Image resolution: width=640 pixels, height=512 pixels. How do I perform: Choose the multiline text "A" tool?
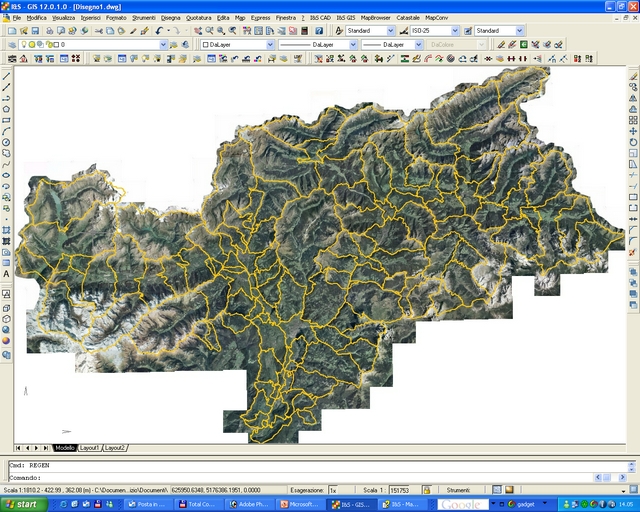6,274
